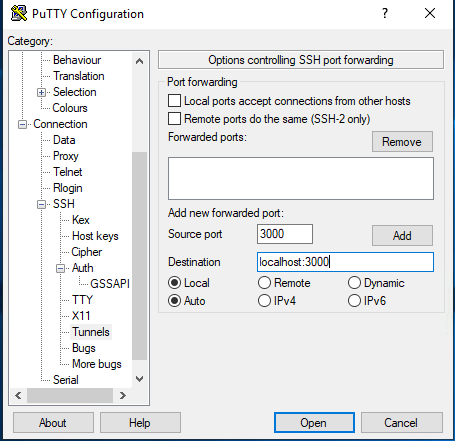455x441 pixels.
Task: Click the question mark help icon
Action: click(385, 13)
